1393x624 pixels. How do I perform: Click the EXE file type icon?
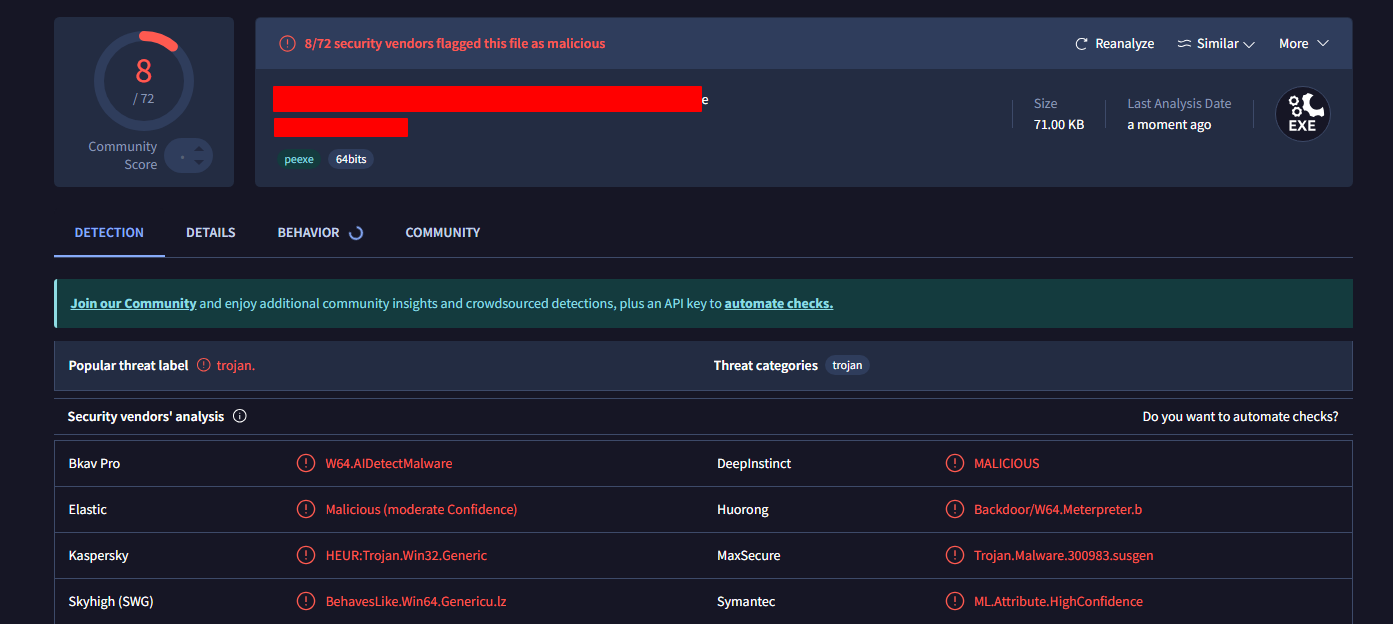tap(1302, 114)
